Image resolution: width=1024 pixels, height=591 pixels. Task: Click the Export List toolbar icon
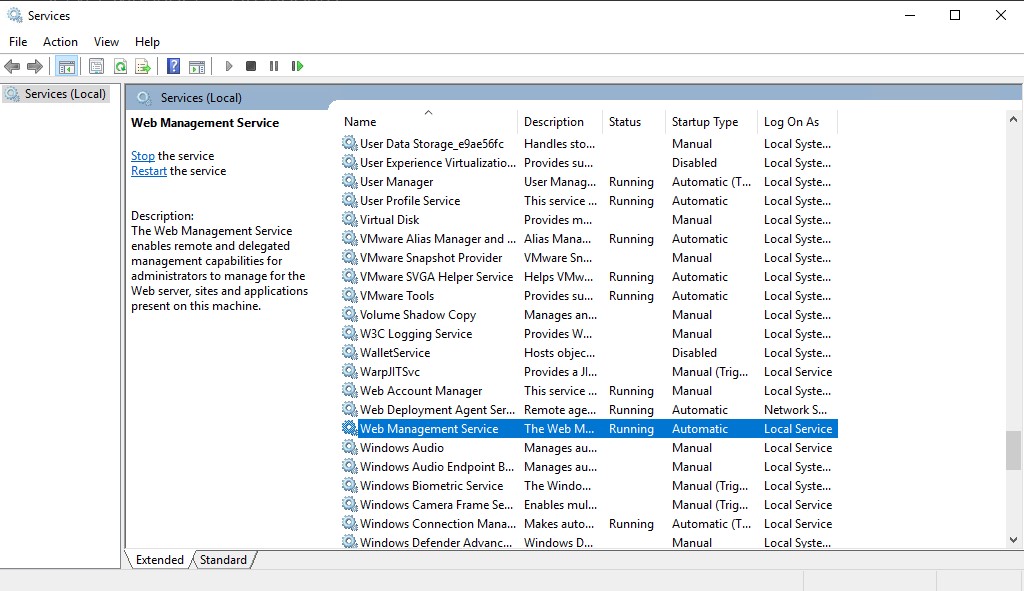[143, 66]
